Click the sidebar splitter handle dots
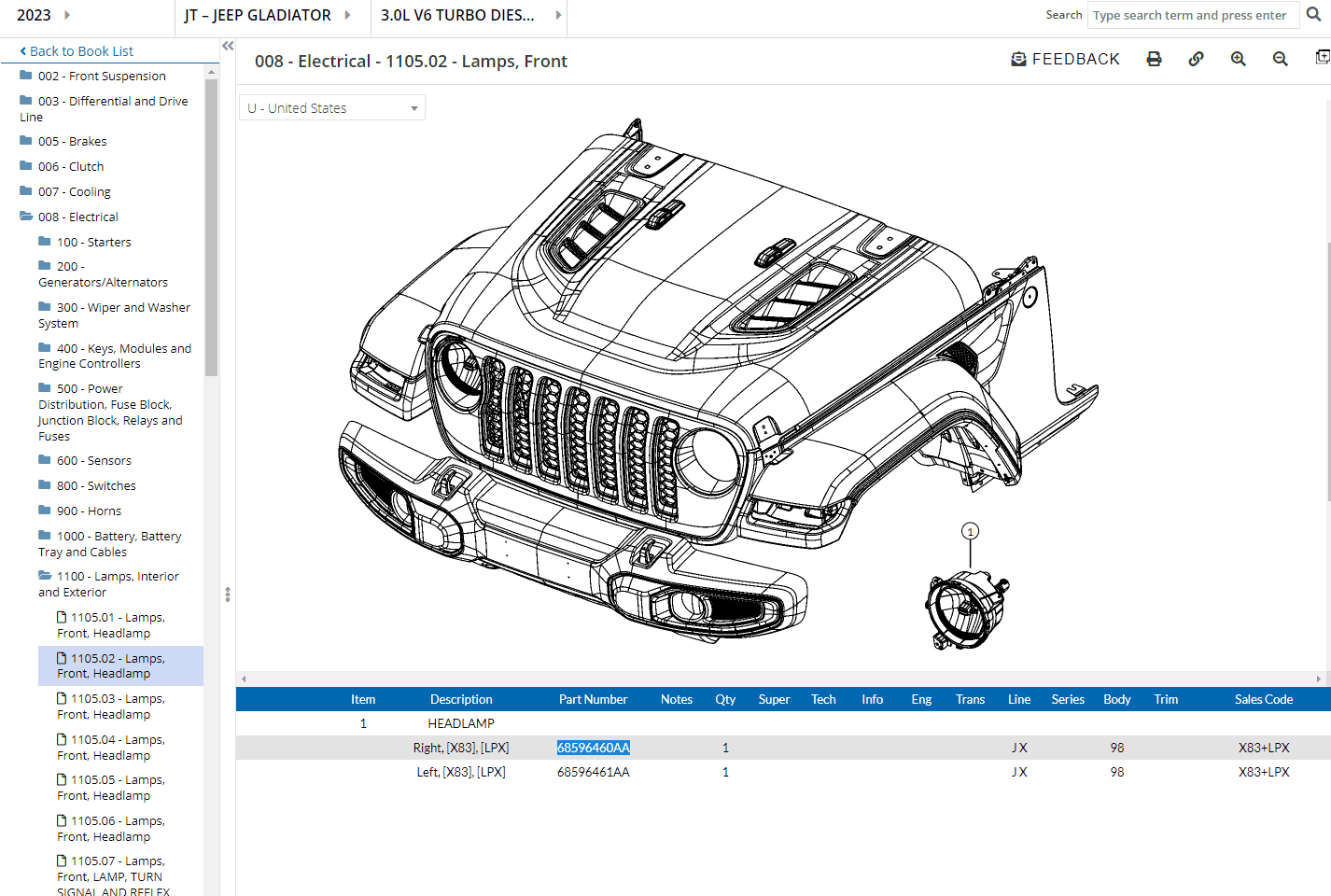1331x896 pixels. coord(228,595)
